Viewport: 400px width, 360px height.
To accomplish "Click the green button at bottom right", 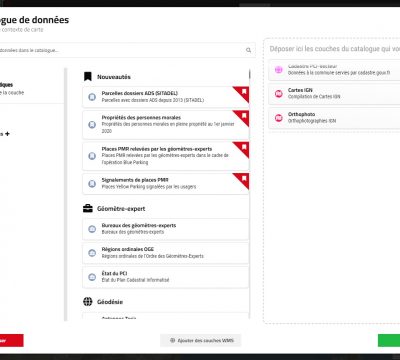I will pos(389,340).
